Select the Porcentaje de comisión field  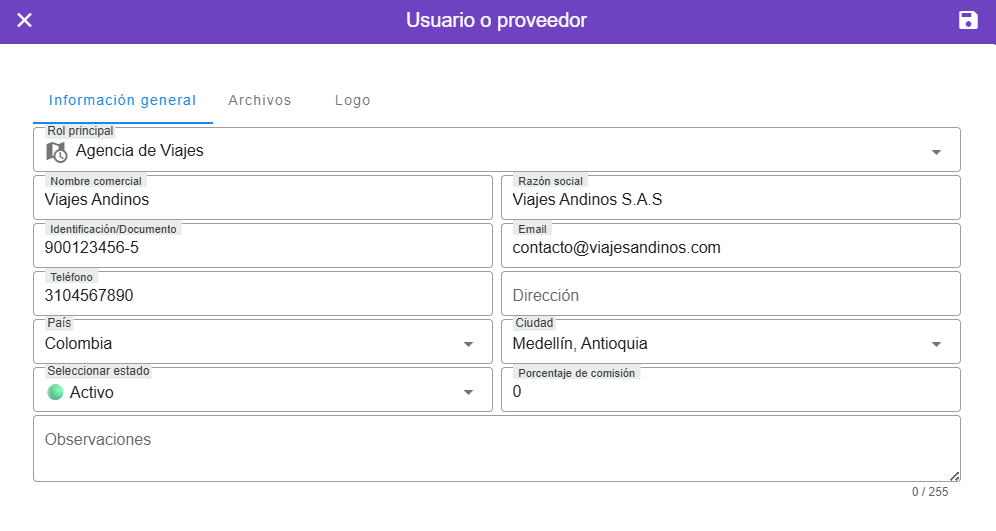click(x=730, y=392)
